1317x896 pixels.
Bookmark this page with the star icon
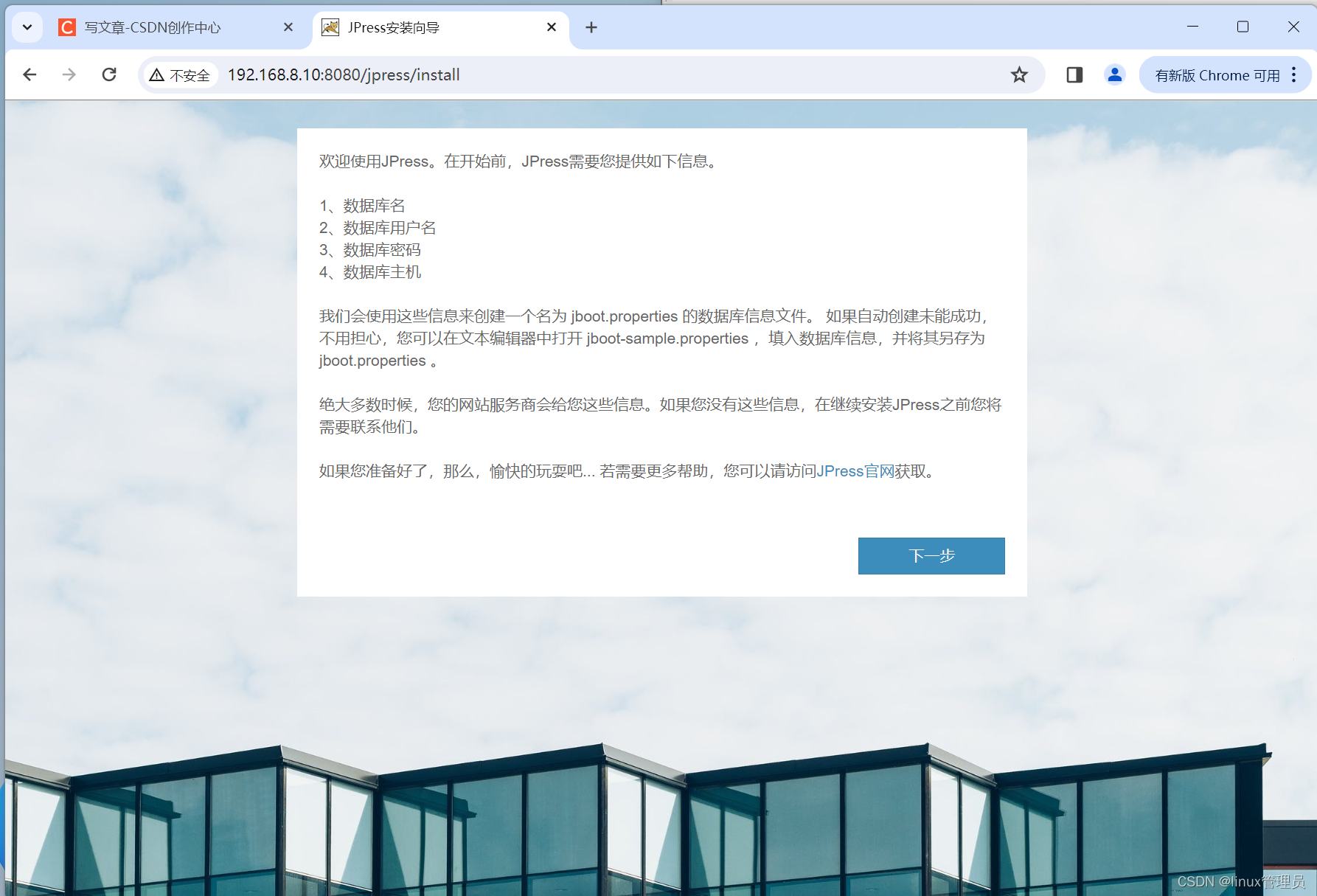click(x=1019, y=74)
